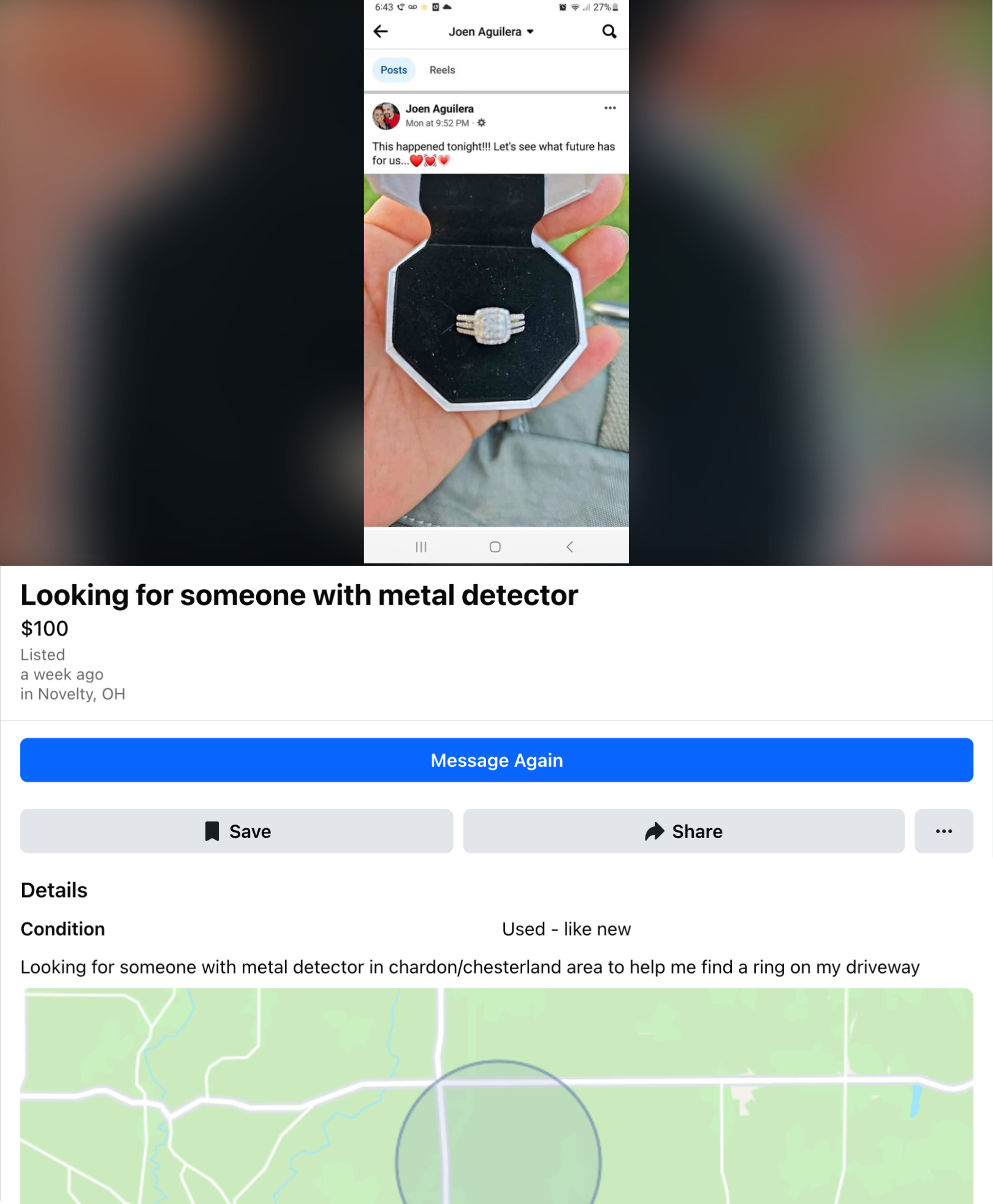
Task: Click the Joen Aguilera post author name
Action: 439,109
